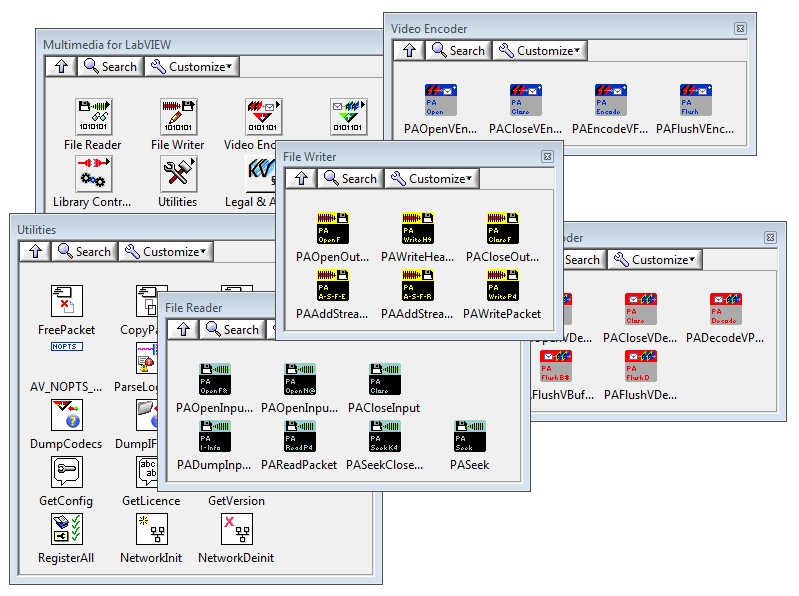Open the Customize dropdown in Multimedia for LabVIEW
The height and width of the screenshot is (596, 799).
tap(192, 67)
